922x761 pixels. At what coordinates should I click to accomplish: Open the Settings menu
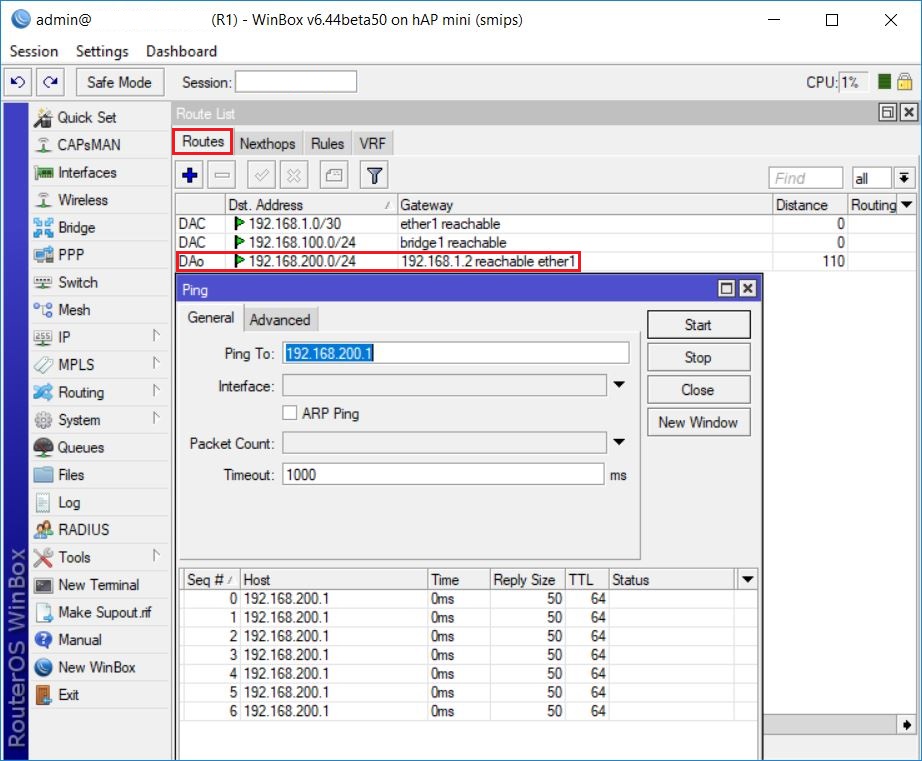point(102,51)
